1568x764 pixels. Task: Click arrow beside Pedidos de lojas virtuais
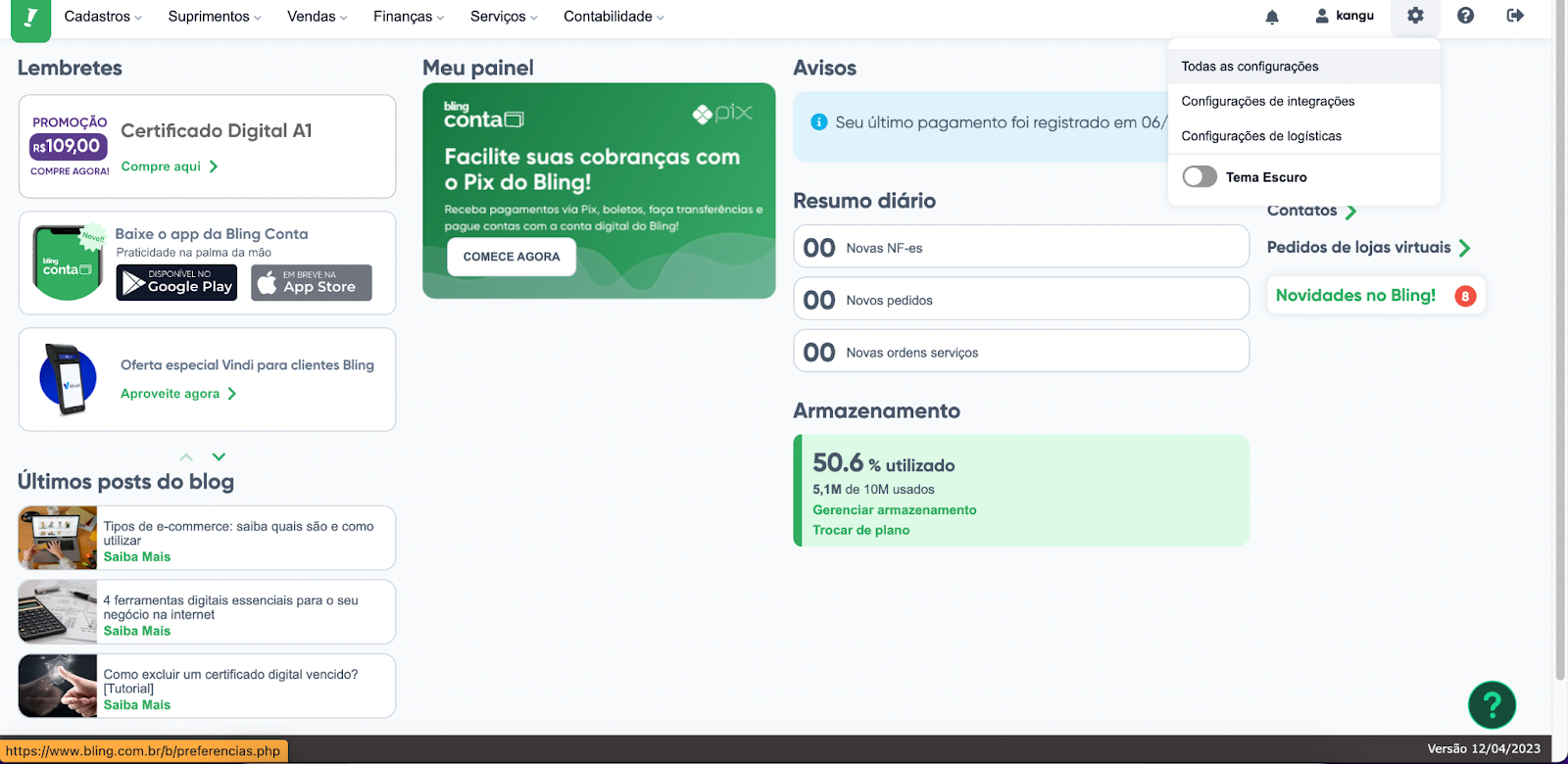[1464, 248]
